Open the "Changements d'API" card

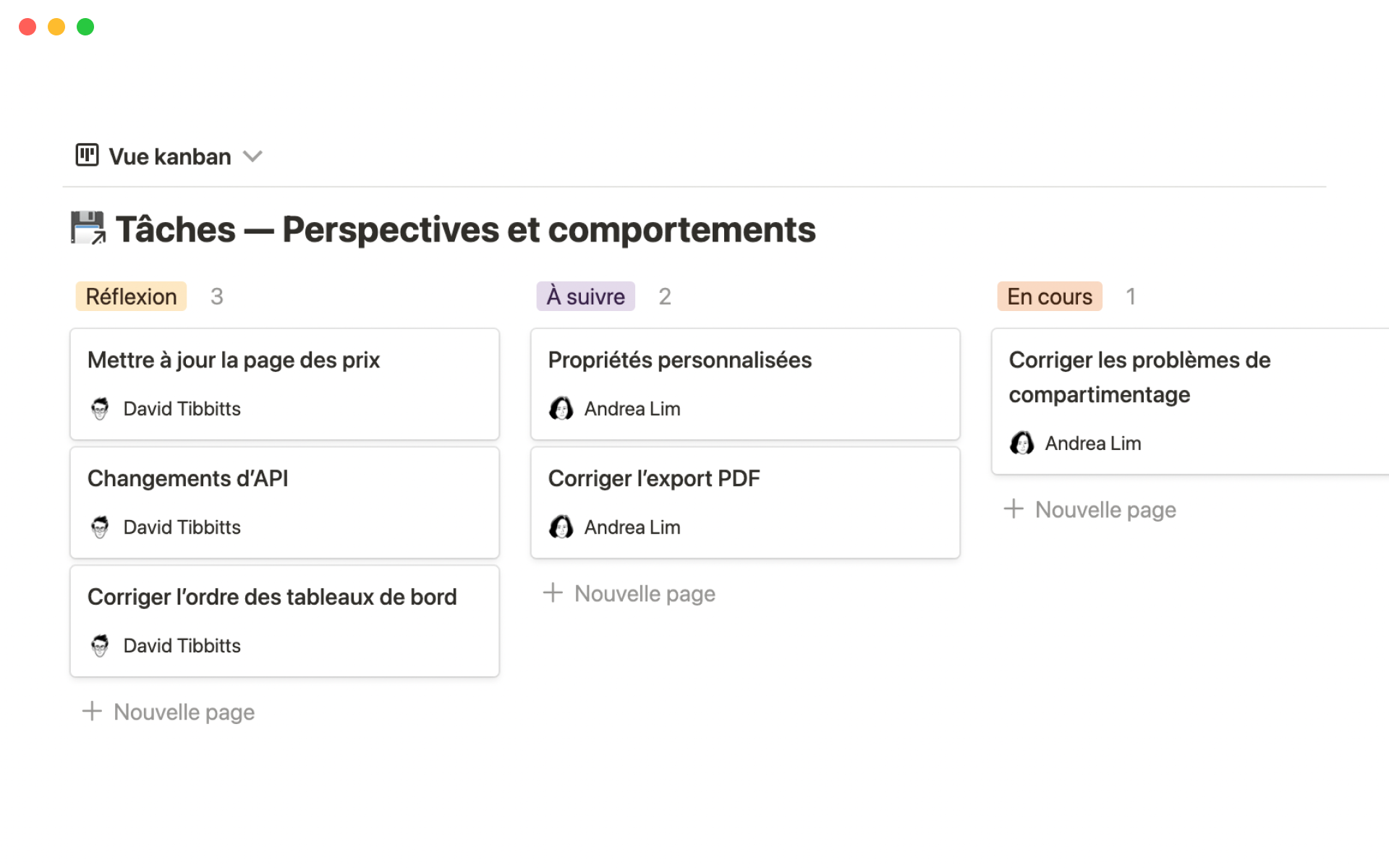(x=188, y=478)
